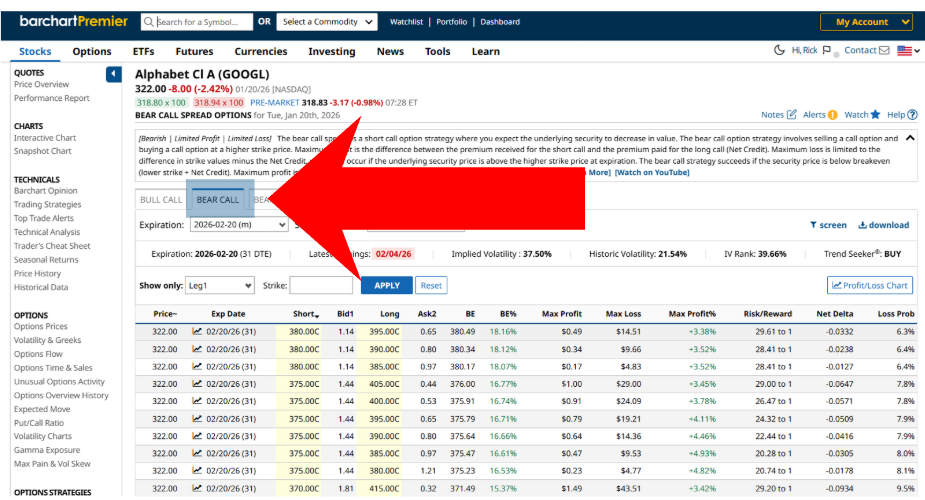
Task: Open the Tools menu
Action: (x=438, y=51)
